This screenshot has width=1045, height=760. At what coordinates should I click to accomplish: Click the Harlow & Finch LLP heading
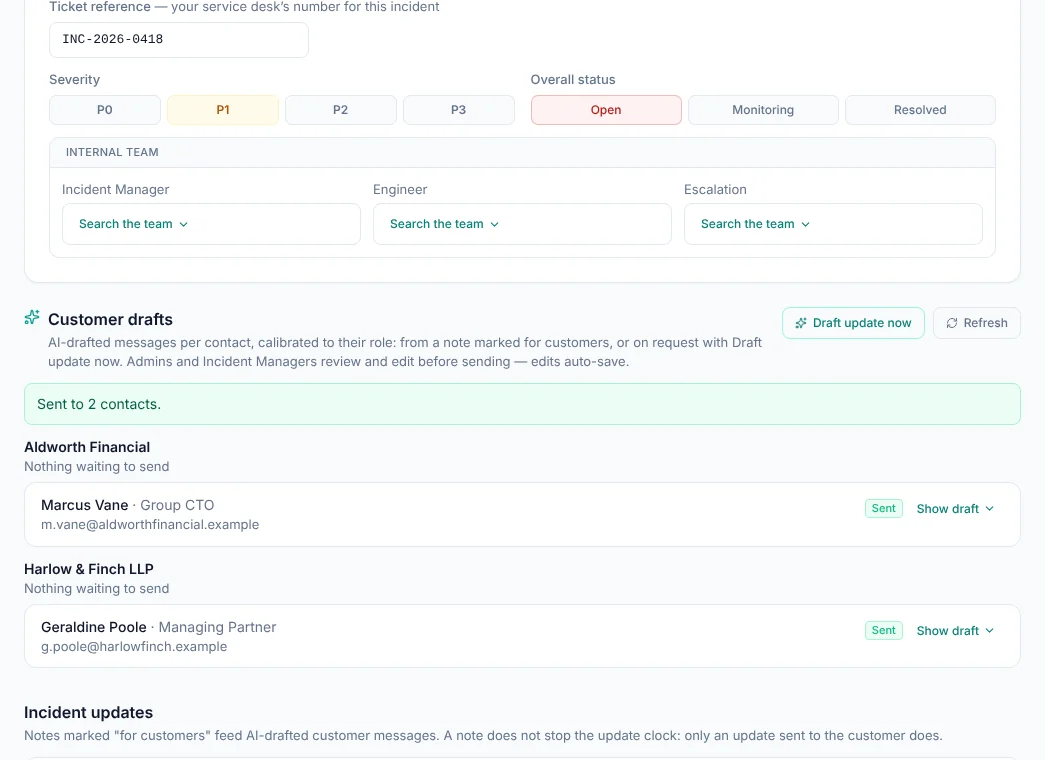coord(89,569)
